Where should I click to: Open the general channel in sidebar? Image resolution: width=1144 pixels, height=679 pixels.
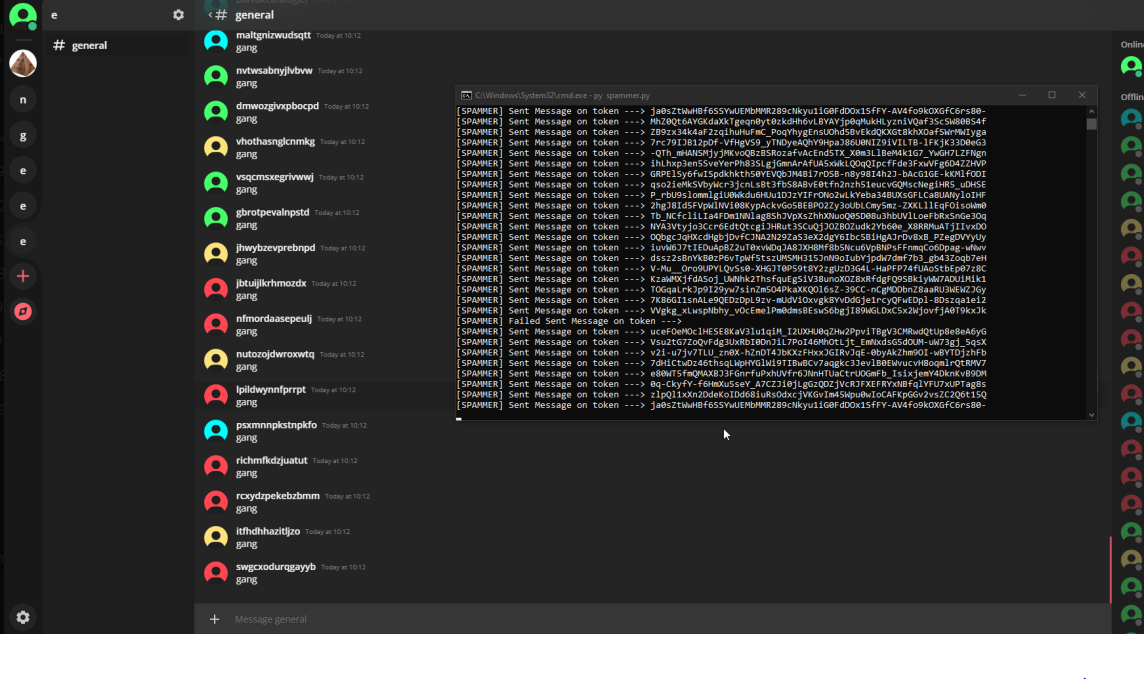click(117, 45)
